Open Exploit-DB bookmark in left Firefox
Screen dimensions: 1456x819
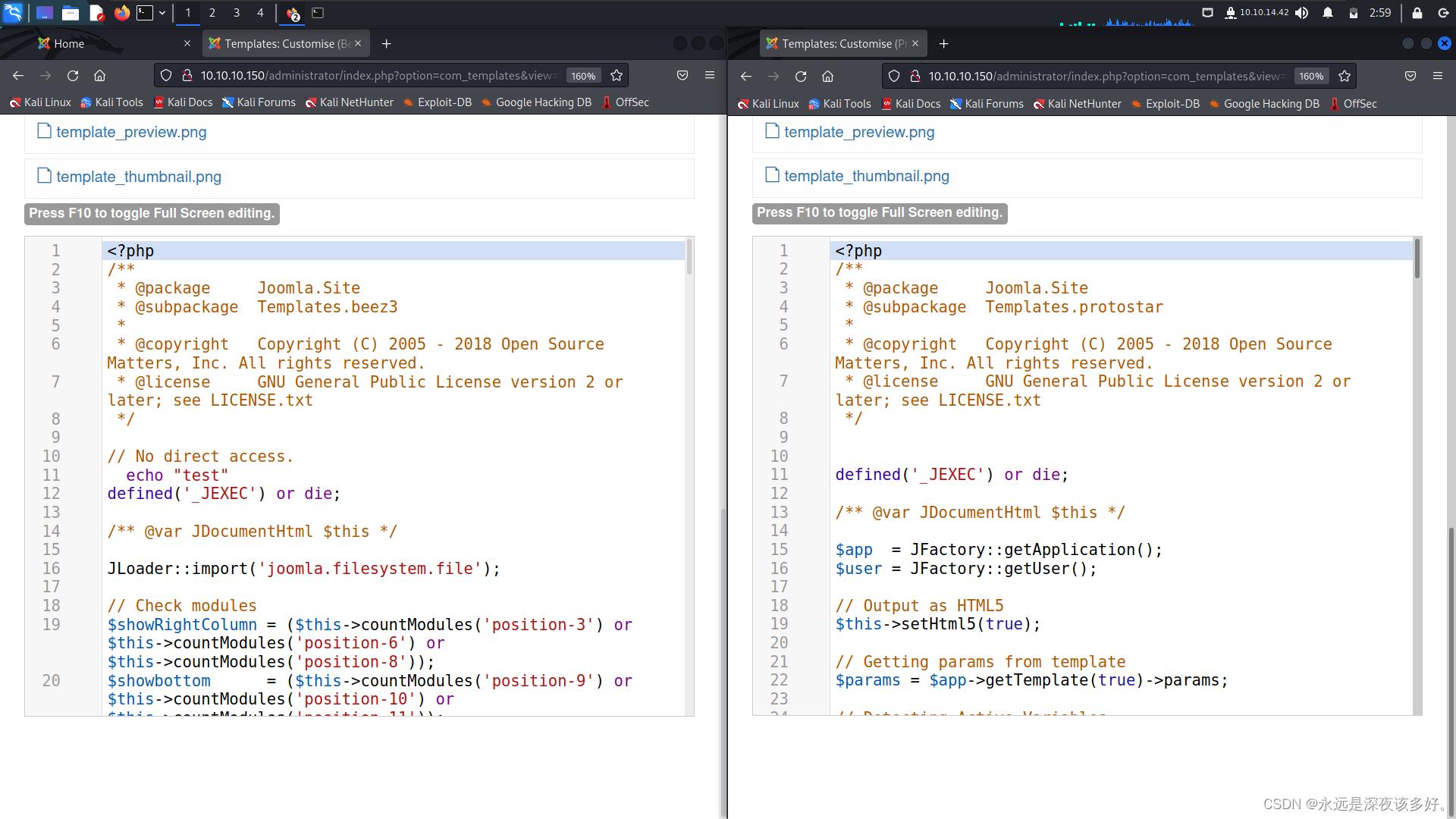(437, 102)
